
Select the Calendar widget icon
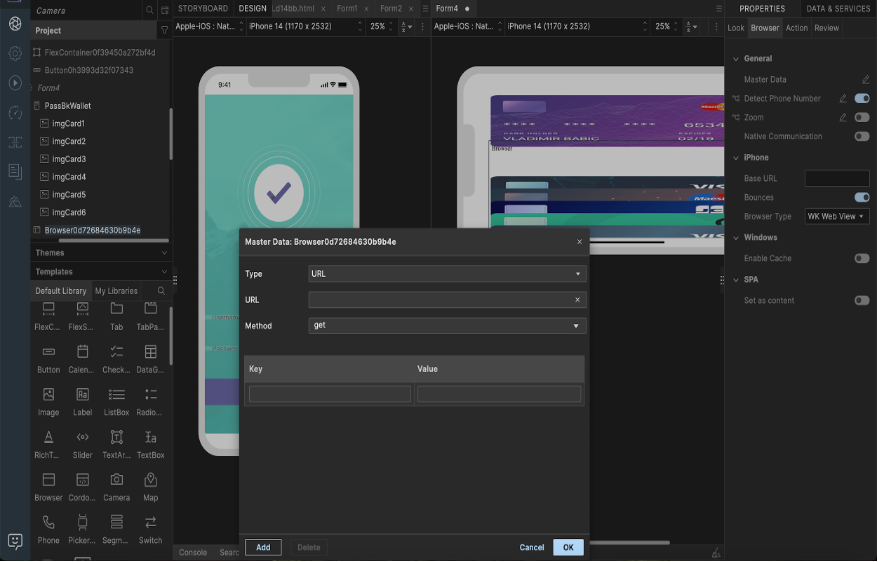click(x=82, y=352)
